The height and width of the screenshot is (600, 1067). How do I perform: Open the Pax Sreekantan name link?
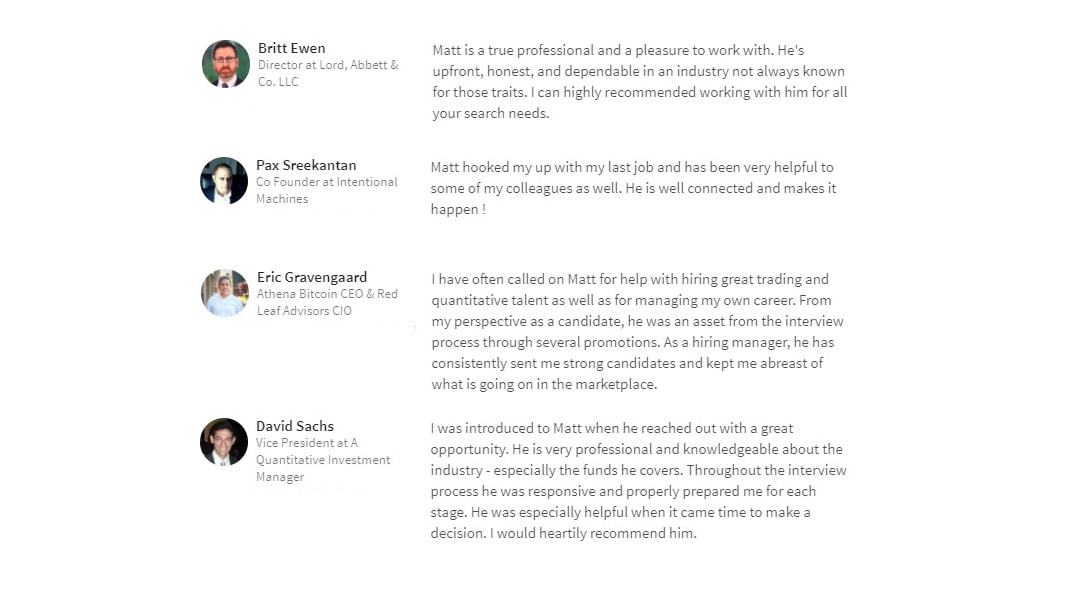[306, 165]
